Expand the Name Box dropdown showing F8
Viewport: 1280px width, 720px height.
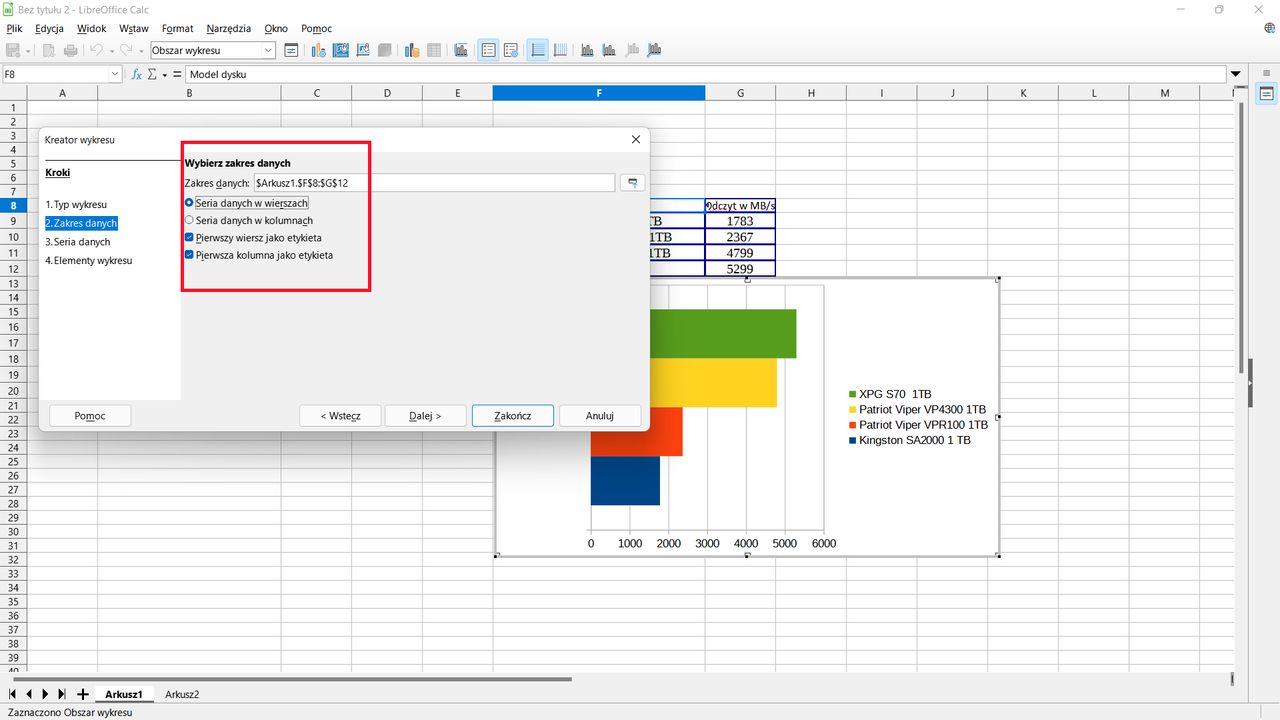click(x=115, y=74)
